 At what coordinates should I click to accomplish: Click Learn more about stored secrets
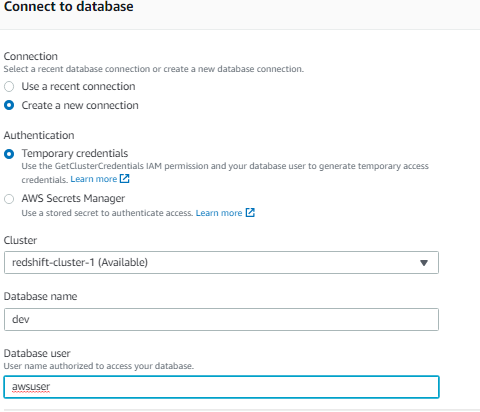pyautogui.click(x=219, y=213)
